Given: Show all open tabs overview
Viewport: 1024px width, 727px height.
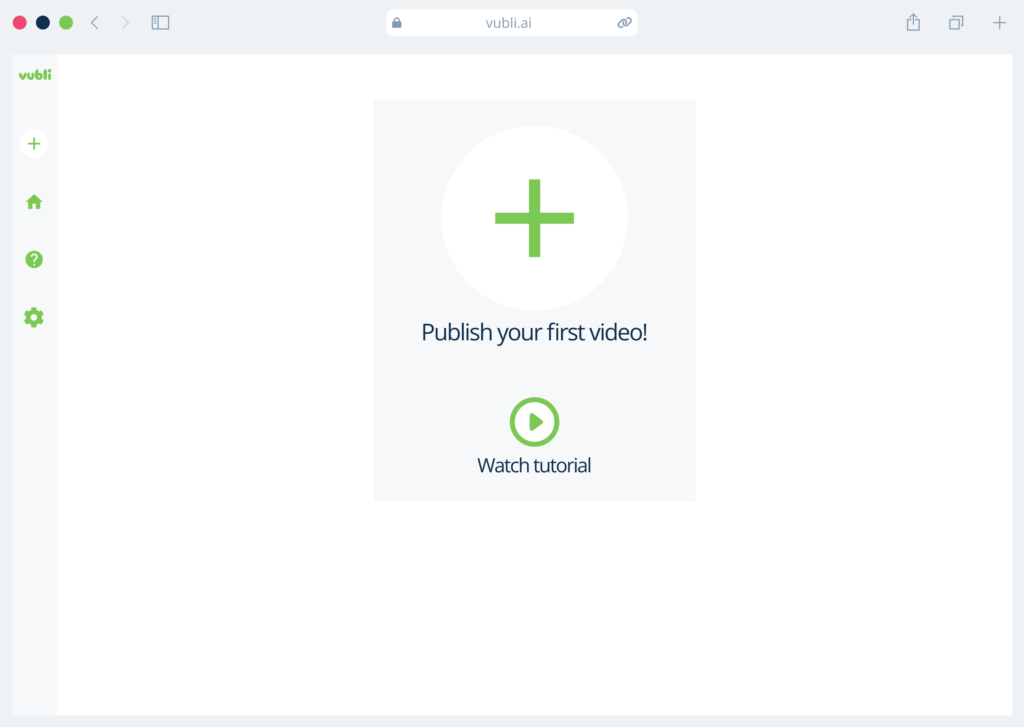Looking at the screenshot, I should [955, 22].
